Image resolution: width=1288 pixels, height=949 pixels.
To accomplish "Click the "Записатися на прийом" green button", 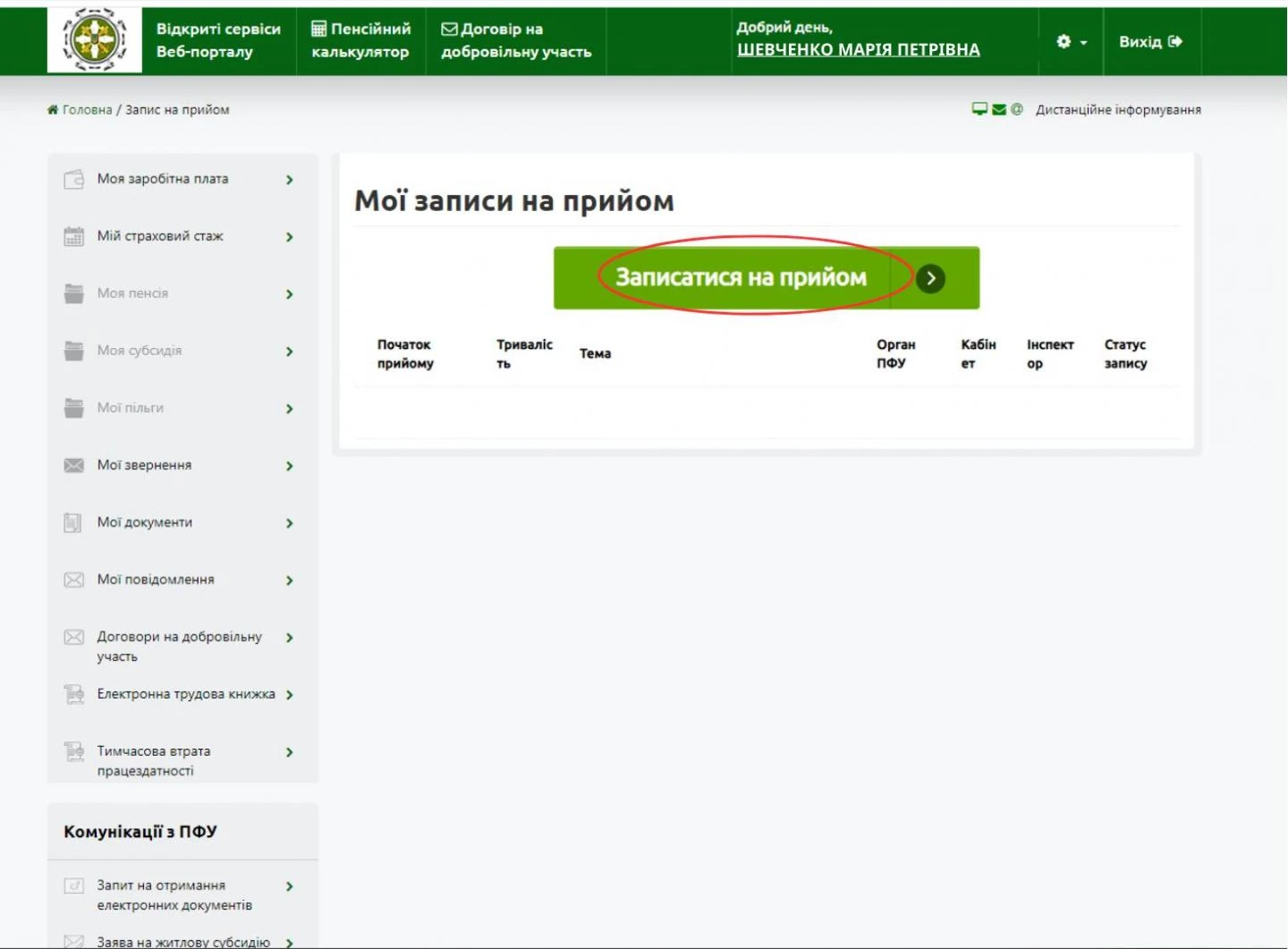I will click(741, 277).
